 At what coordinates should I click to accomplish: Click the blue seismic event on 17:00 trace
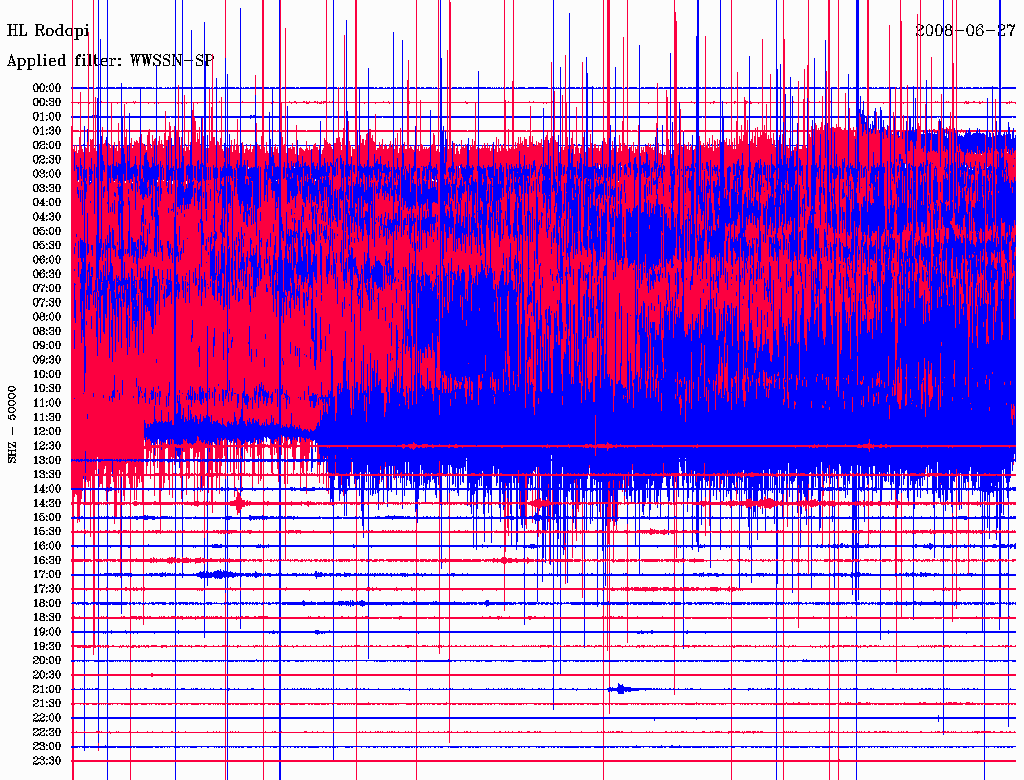coord(217,574)
